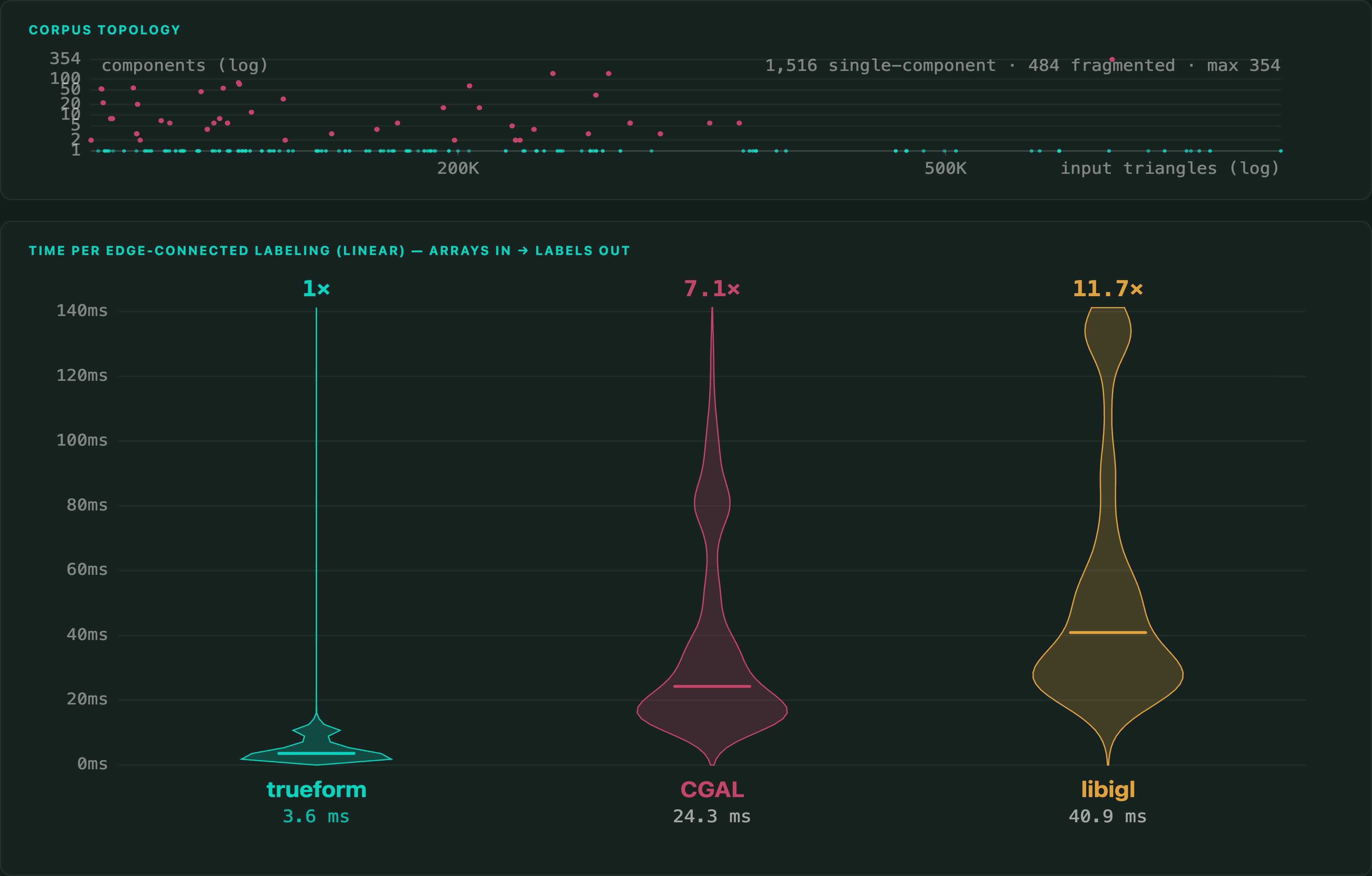Screen dimensions: 1372x876
Task: Click the CGAL label
Action: (x=712, y=789)
